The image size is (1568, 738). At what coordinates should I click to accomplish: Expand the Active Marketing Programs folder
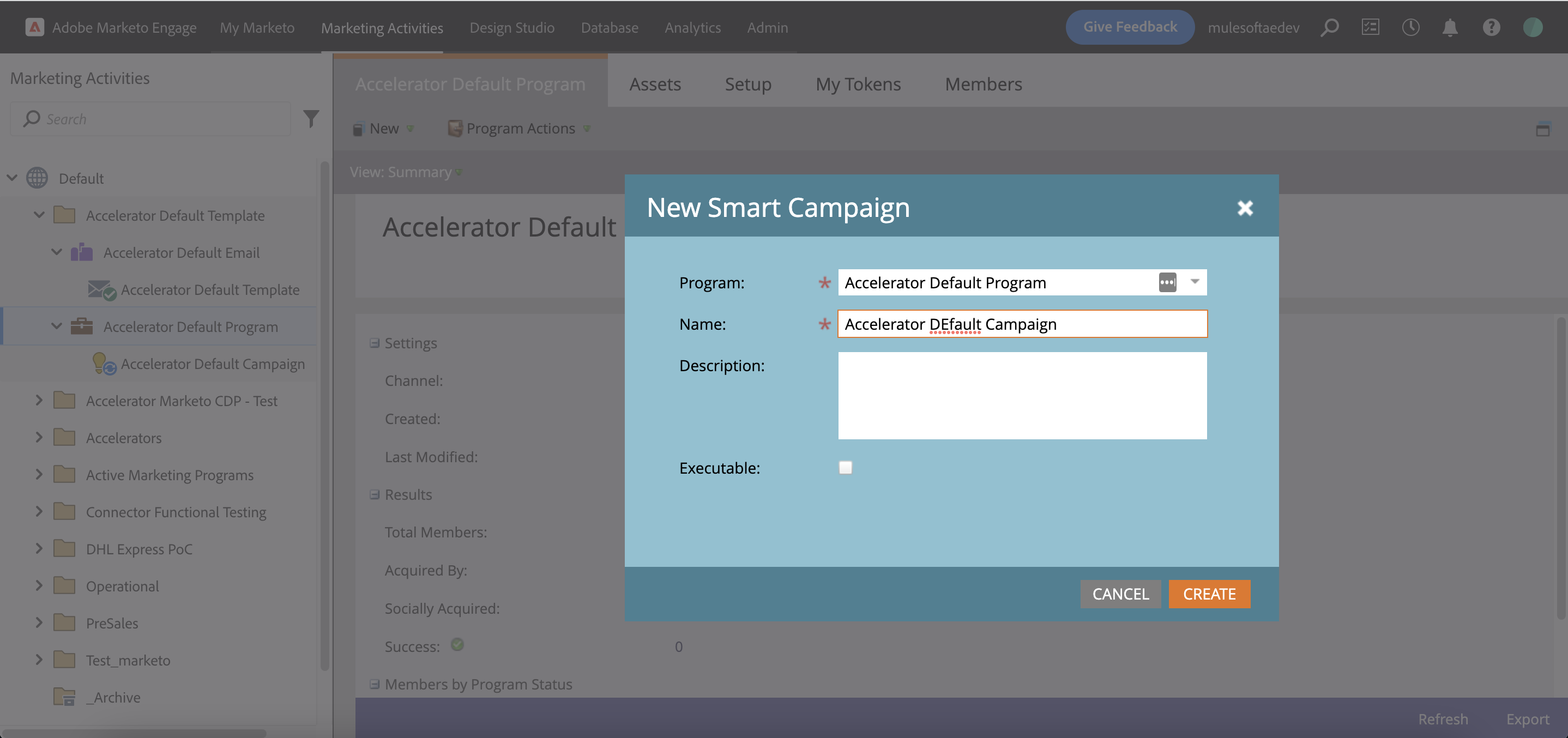point(39,474)
